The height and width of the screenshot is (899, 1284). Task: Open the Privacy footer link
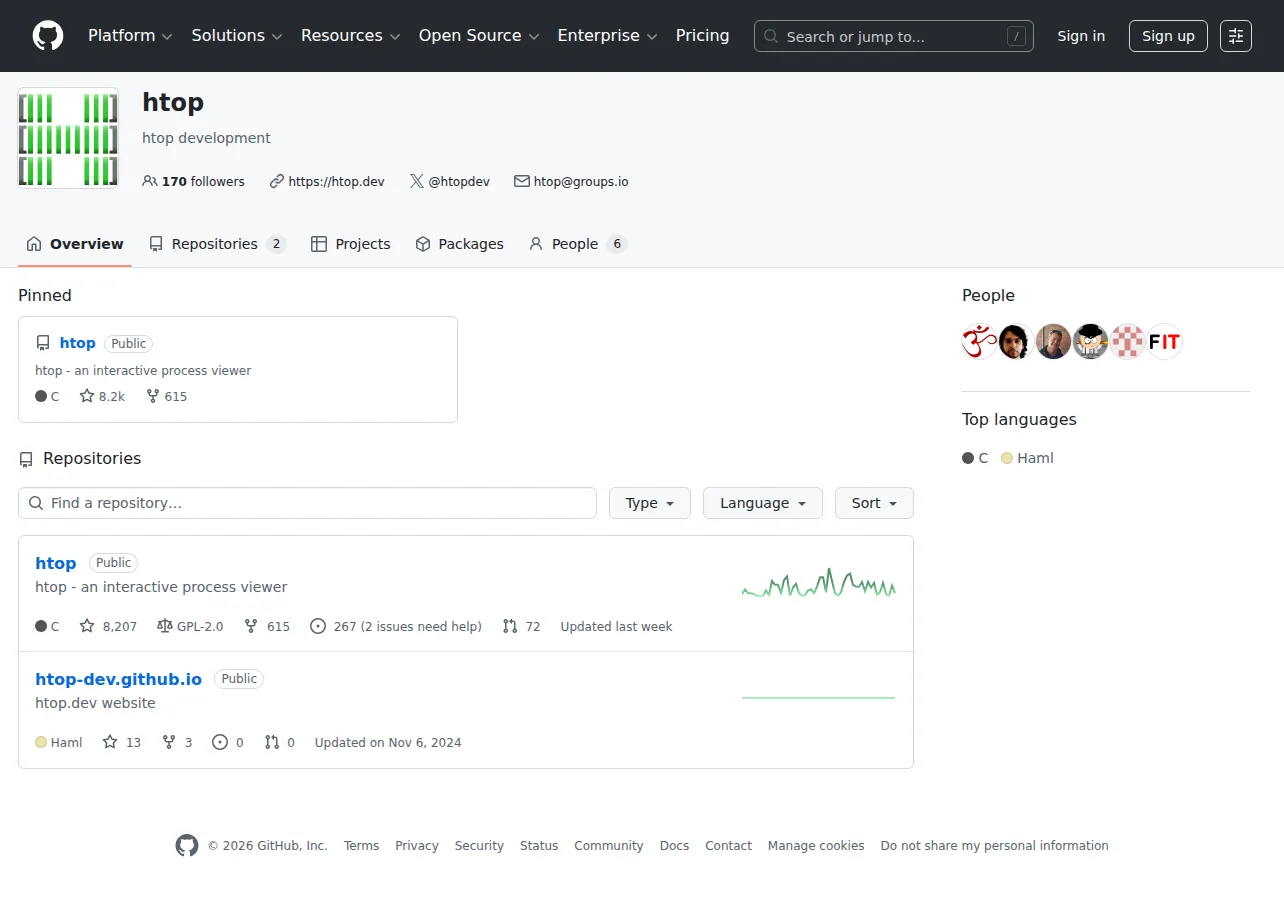(x=417, y=846)
